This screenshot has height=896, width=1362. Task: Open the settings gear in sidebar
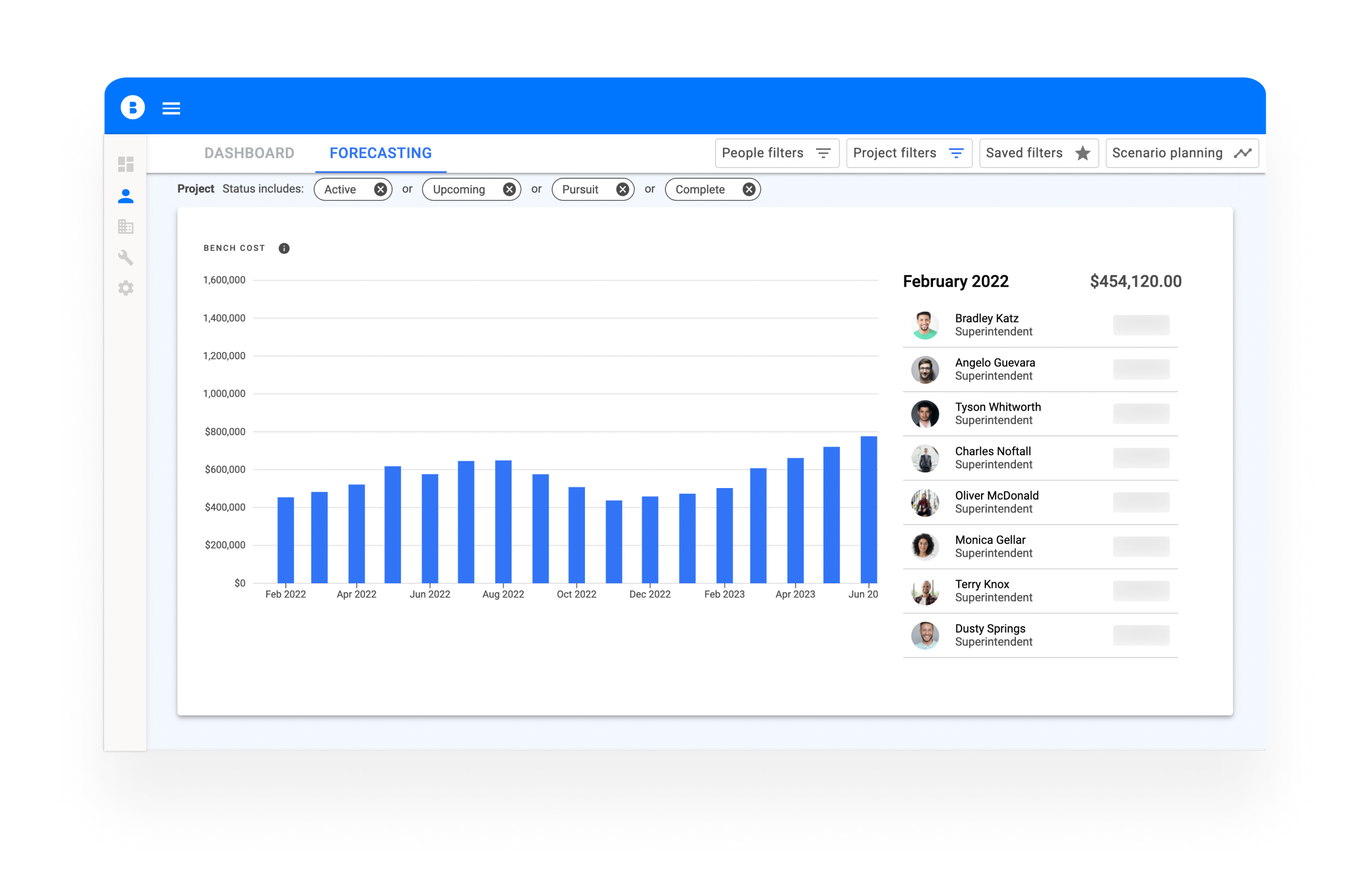[x=126, y=288]
